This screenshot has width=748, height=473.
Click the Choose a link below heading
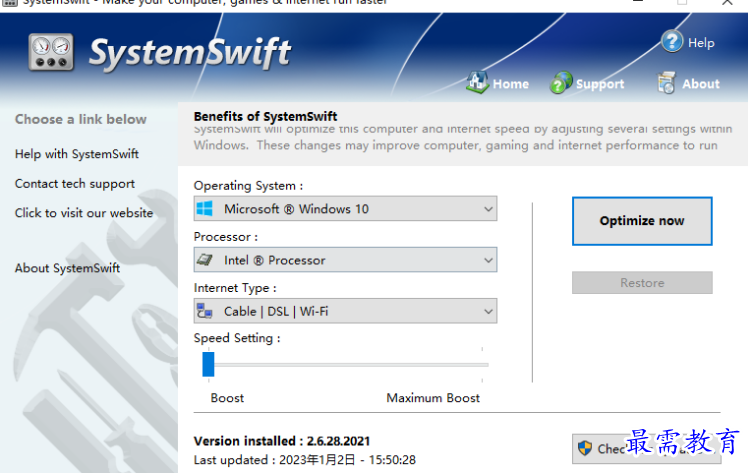pyautogui.click(x=81, y=119)
